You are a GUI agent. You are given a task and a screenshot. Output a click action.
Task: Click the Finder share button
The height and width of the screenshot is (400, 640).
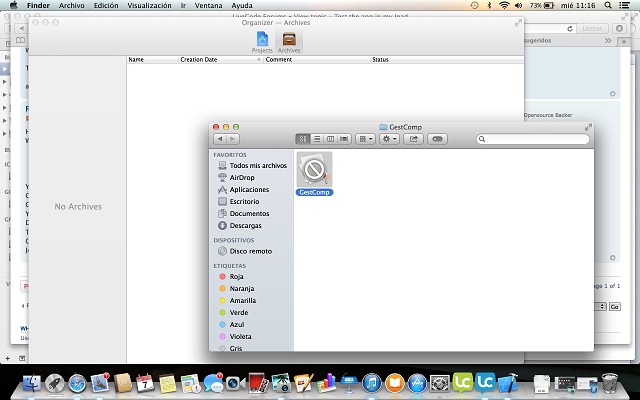pyautogui.click(x=414, y=139)
